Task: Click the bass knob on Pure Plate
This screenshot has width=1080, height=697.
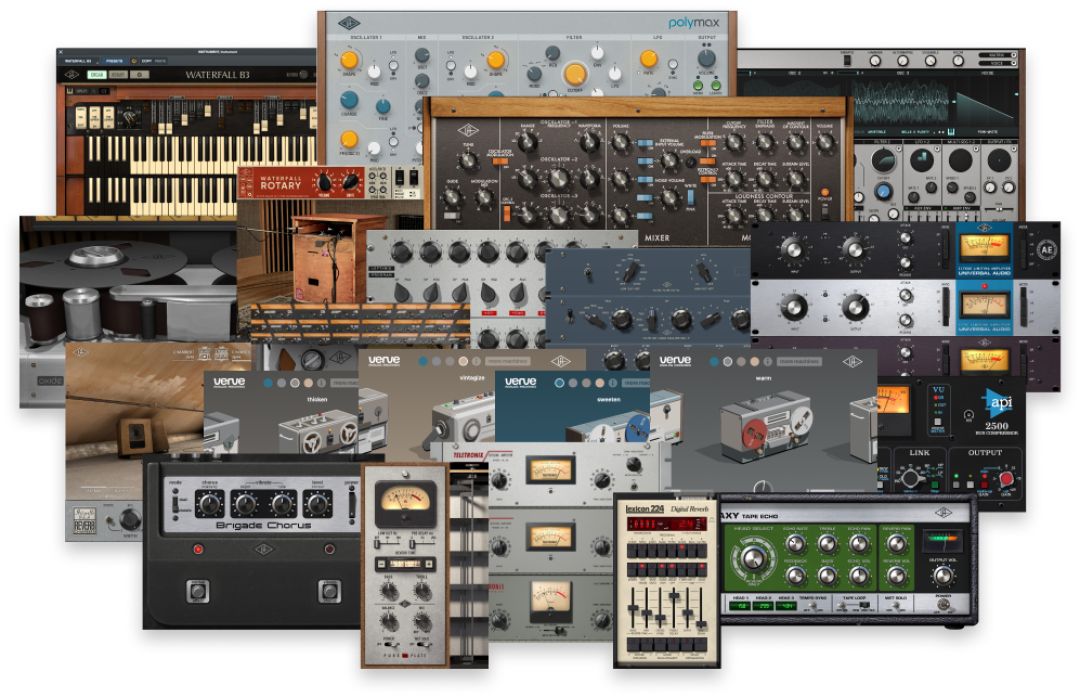Action: 388,592
